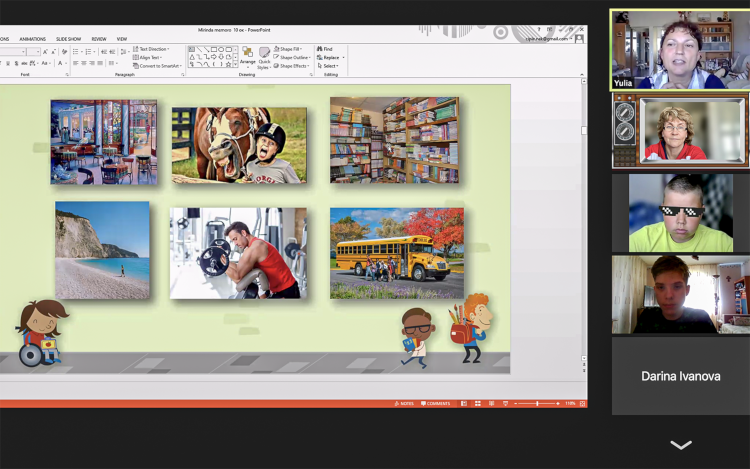Switch to Normal view icon
Image resolution: width=750 pixels, height=469 pixels.
(x=464, y=404)
